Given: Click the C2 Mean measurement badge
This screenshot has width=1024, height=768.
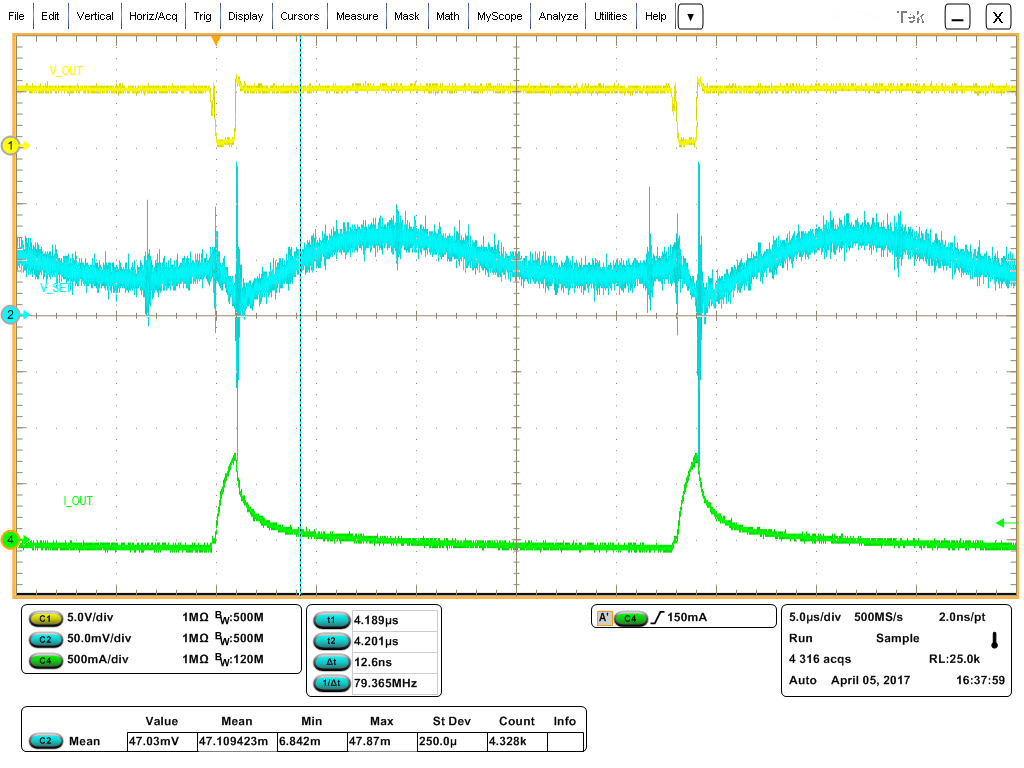Looking at the screenshot, I should [45, 741].
